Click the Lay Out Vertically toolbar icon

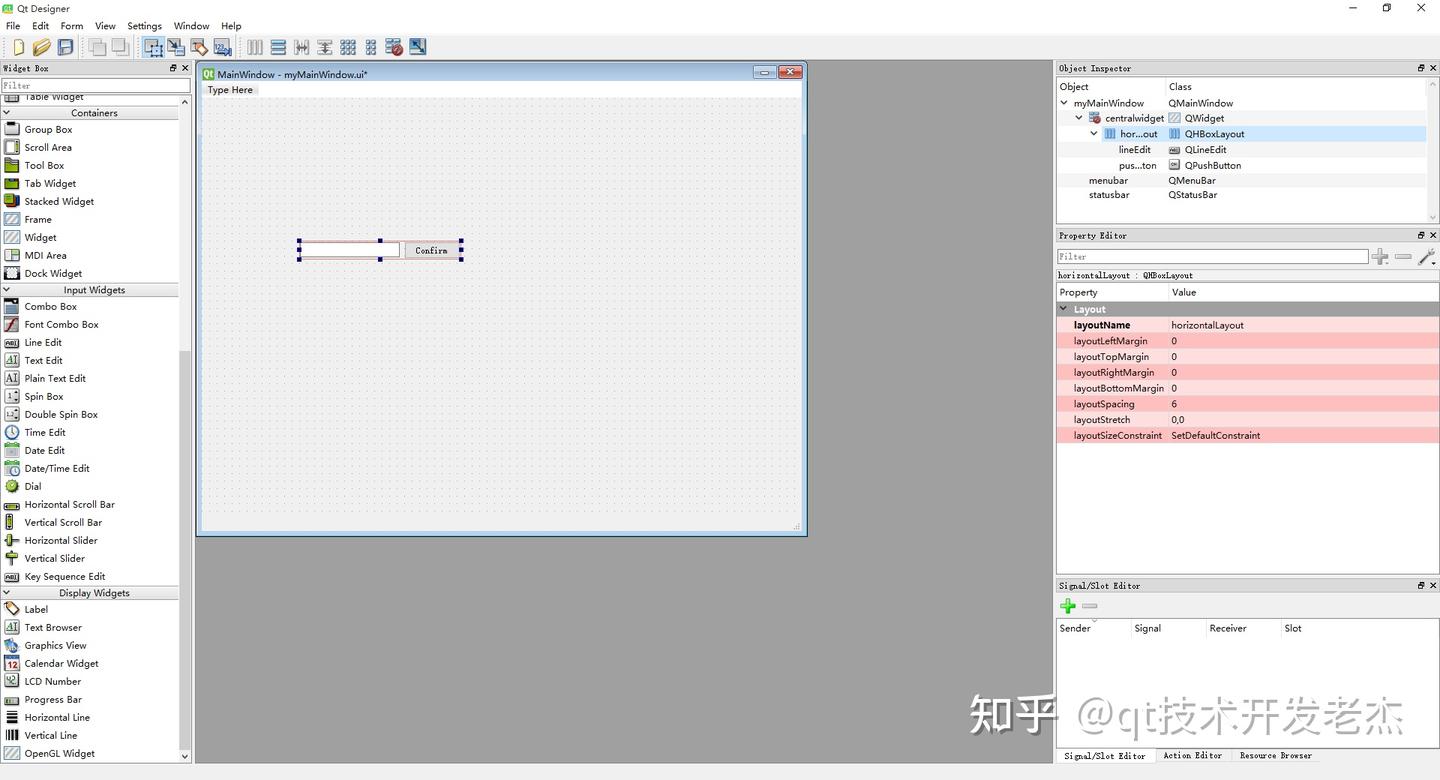click(277, 46)
